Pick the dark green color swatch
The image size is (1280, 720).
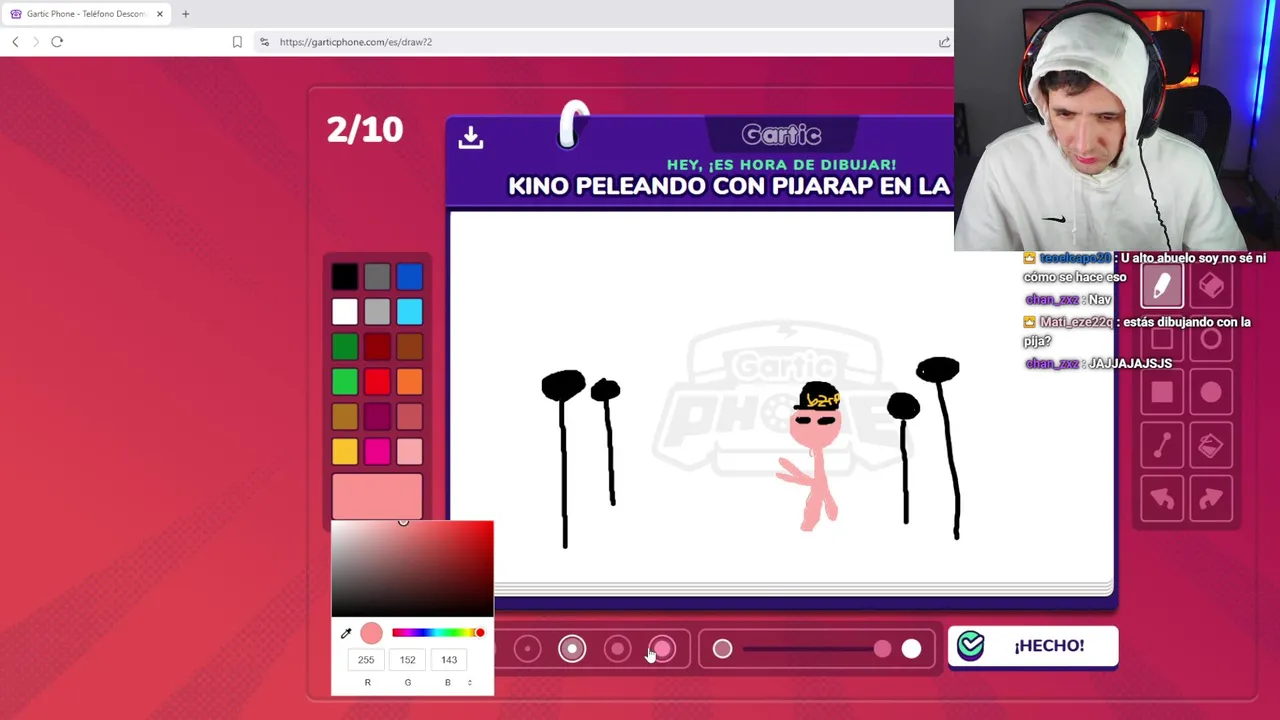point(344,347)
